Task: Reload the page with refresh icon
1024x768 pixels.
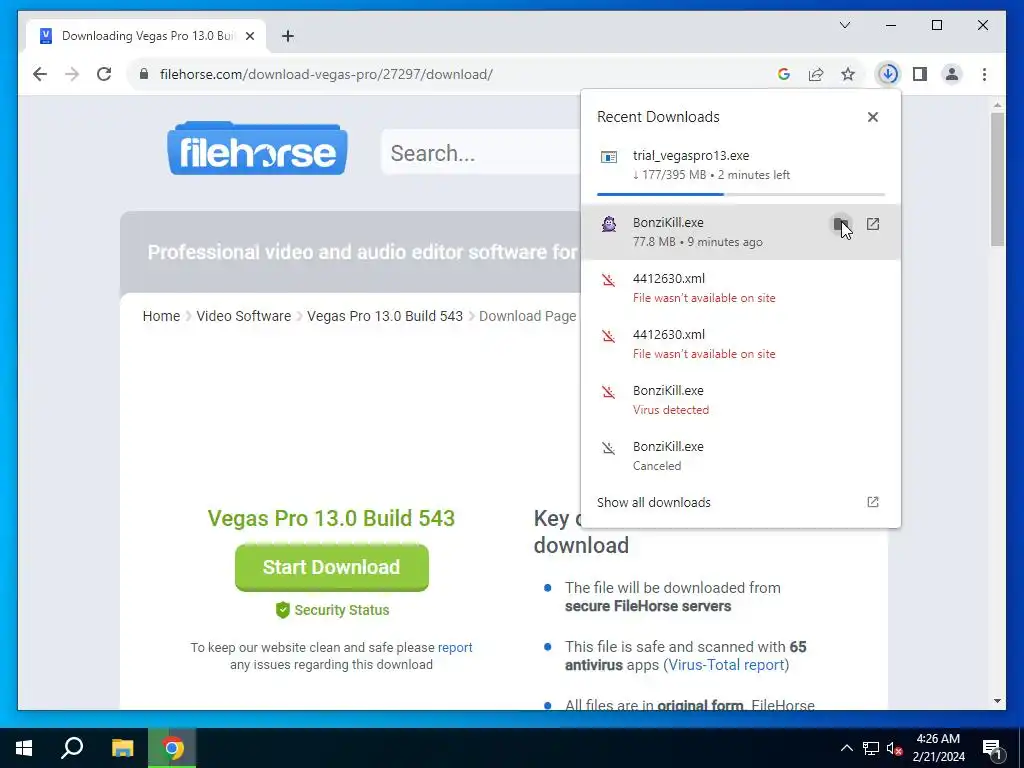Action: pos(104,74)
